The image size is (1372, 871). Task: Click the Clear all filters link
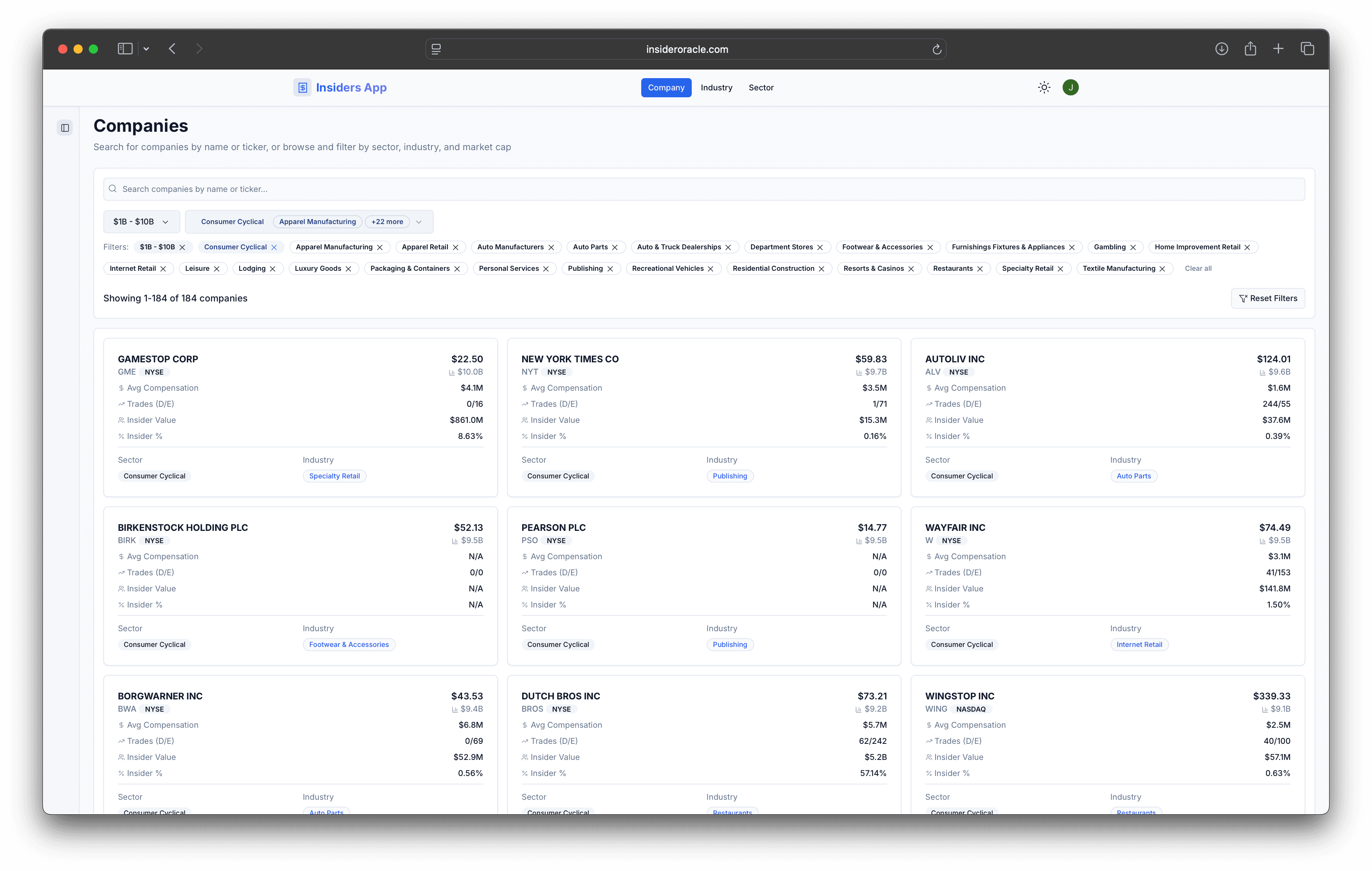(1198, 269)
